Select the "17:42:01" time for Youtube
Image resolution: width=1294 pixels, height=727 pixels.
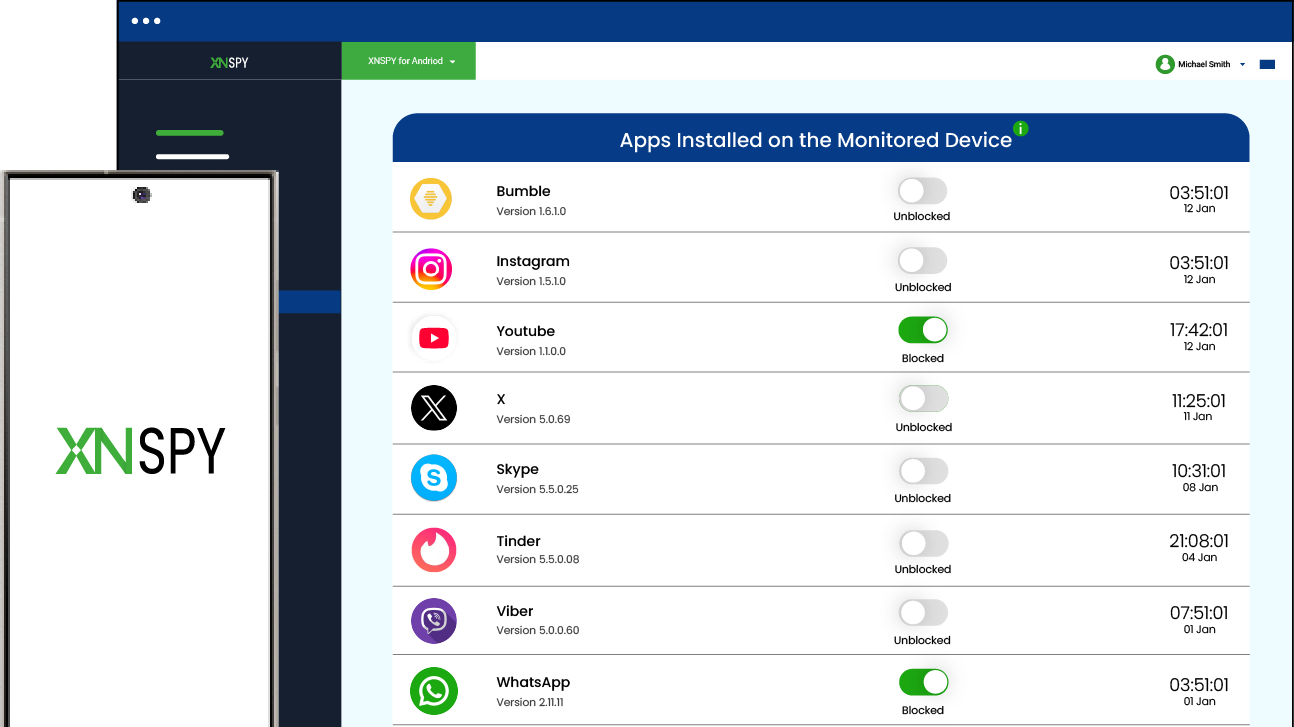(1199, 330)
